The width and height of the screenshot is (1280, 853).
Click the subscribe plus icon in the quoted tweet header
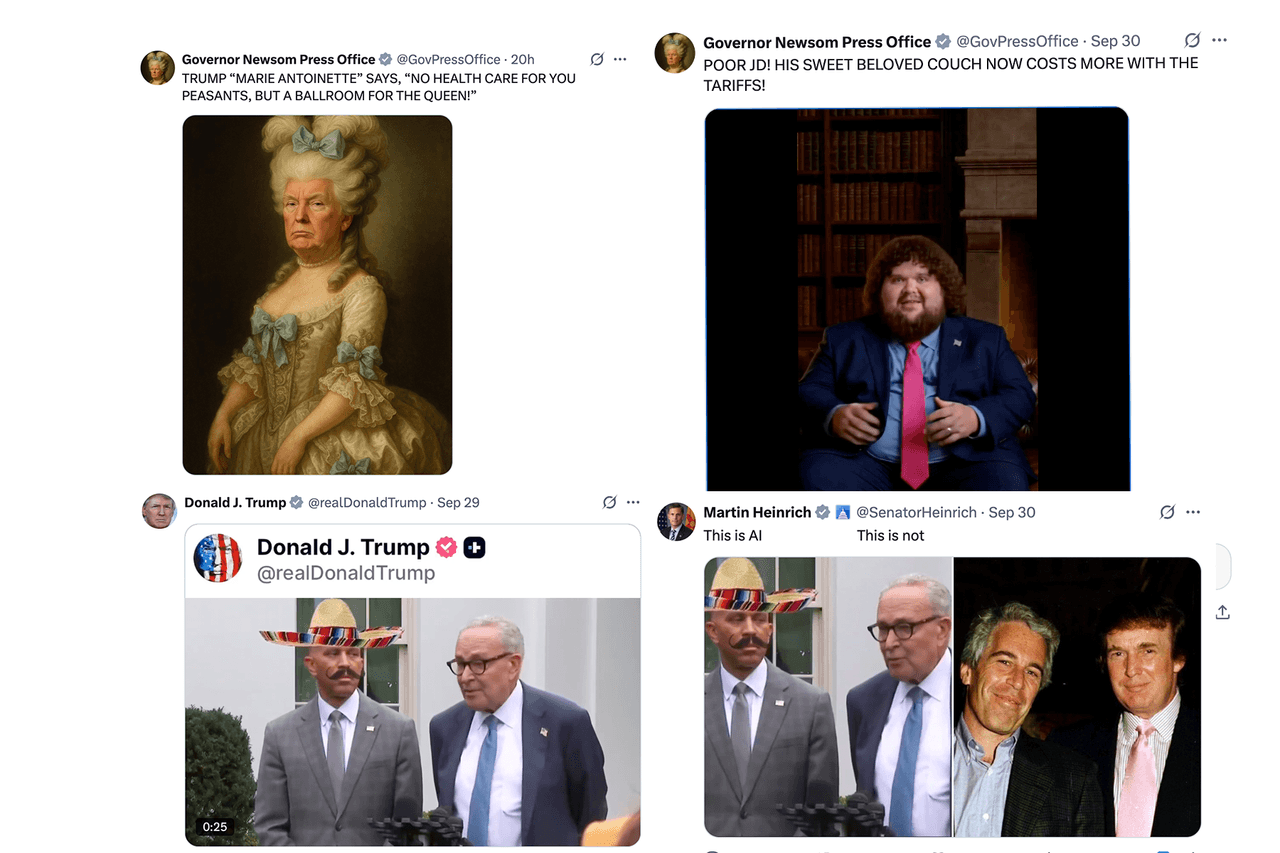click(474, 547)
